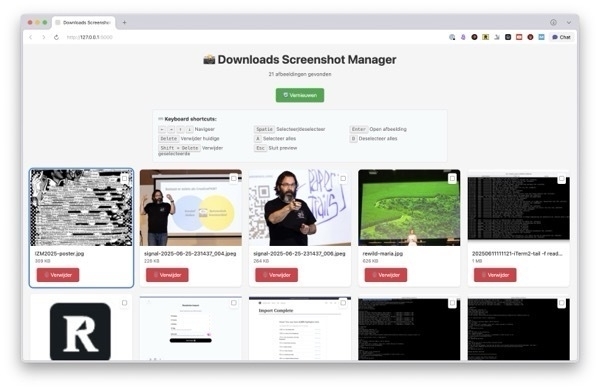Delete signal-2025-06-25-231437_004.jpeg with Verwijder

[x=167, y=275]
